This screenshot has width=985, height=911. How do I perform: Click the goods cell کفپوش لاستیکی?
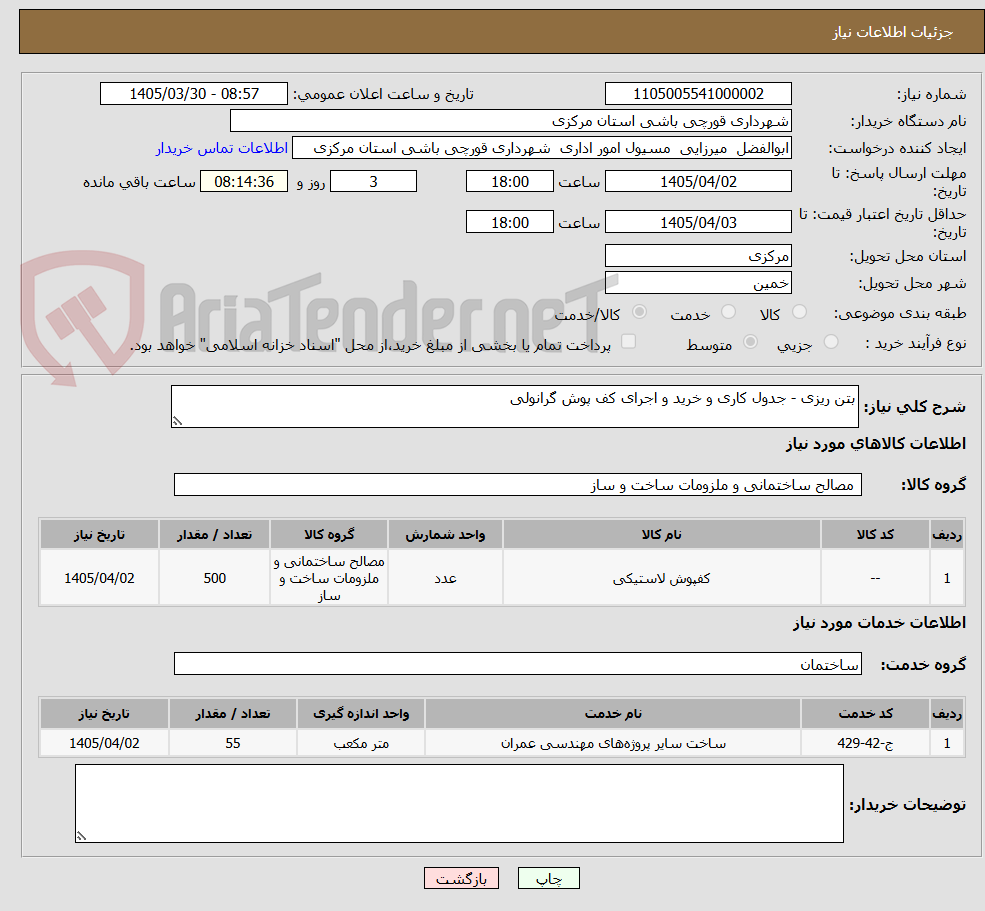pyautogui.click(x=661, y=578)
